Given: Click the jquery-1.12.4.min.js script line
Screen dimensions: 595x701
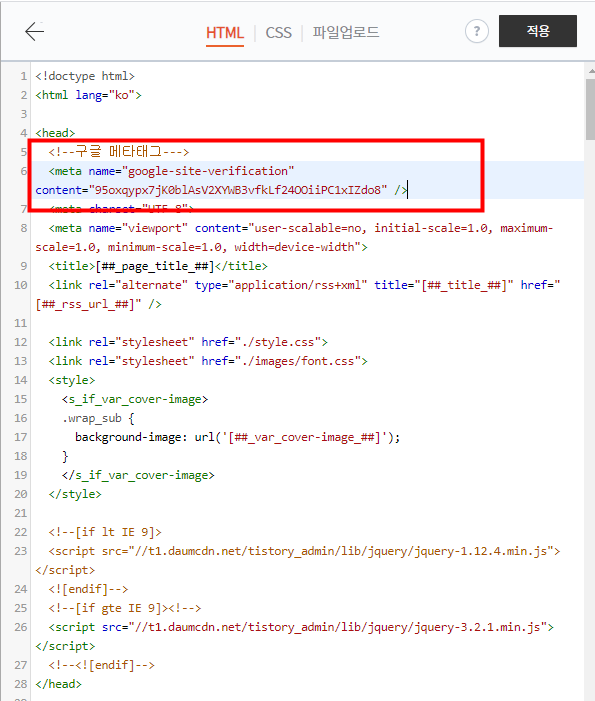Looking at the screenshot, I should 298,561.
